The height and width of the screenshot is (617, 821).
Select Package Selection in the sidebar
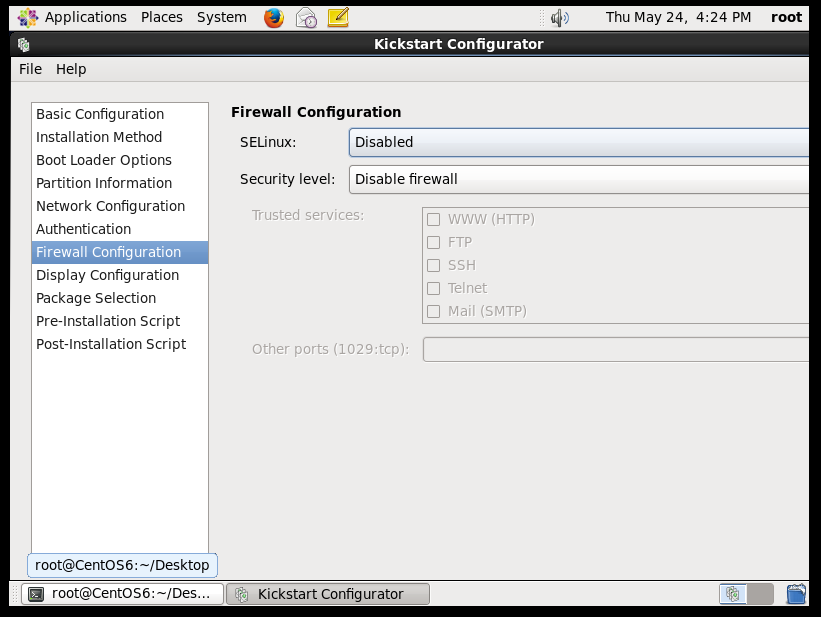(x=120, y=299)
